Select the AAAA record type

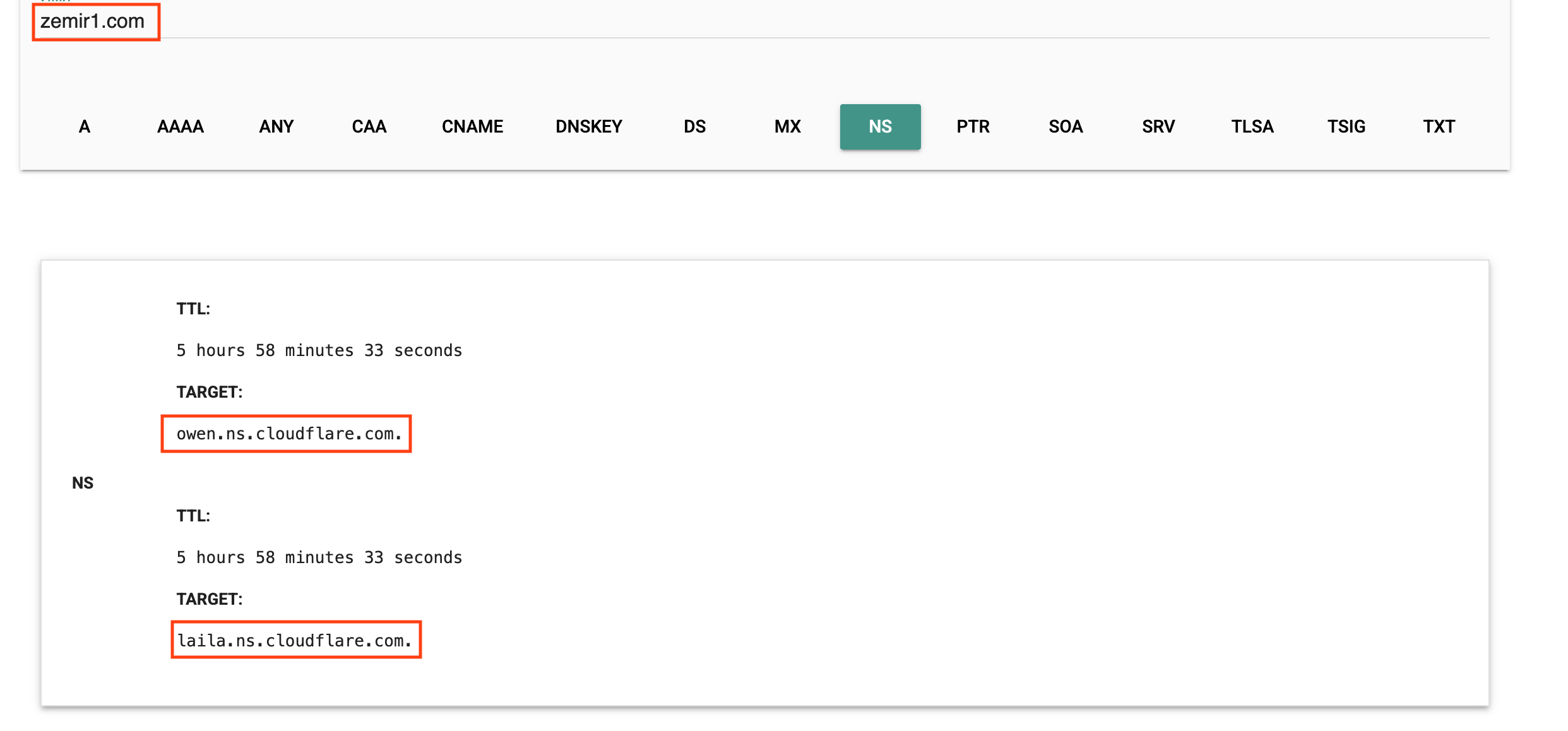[x=181, y=127]
